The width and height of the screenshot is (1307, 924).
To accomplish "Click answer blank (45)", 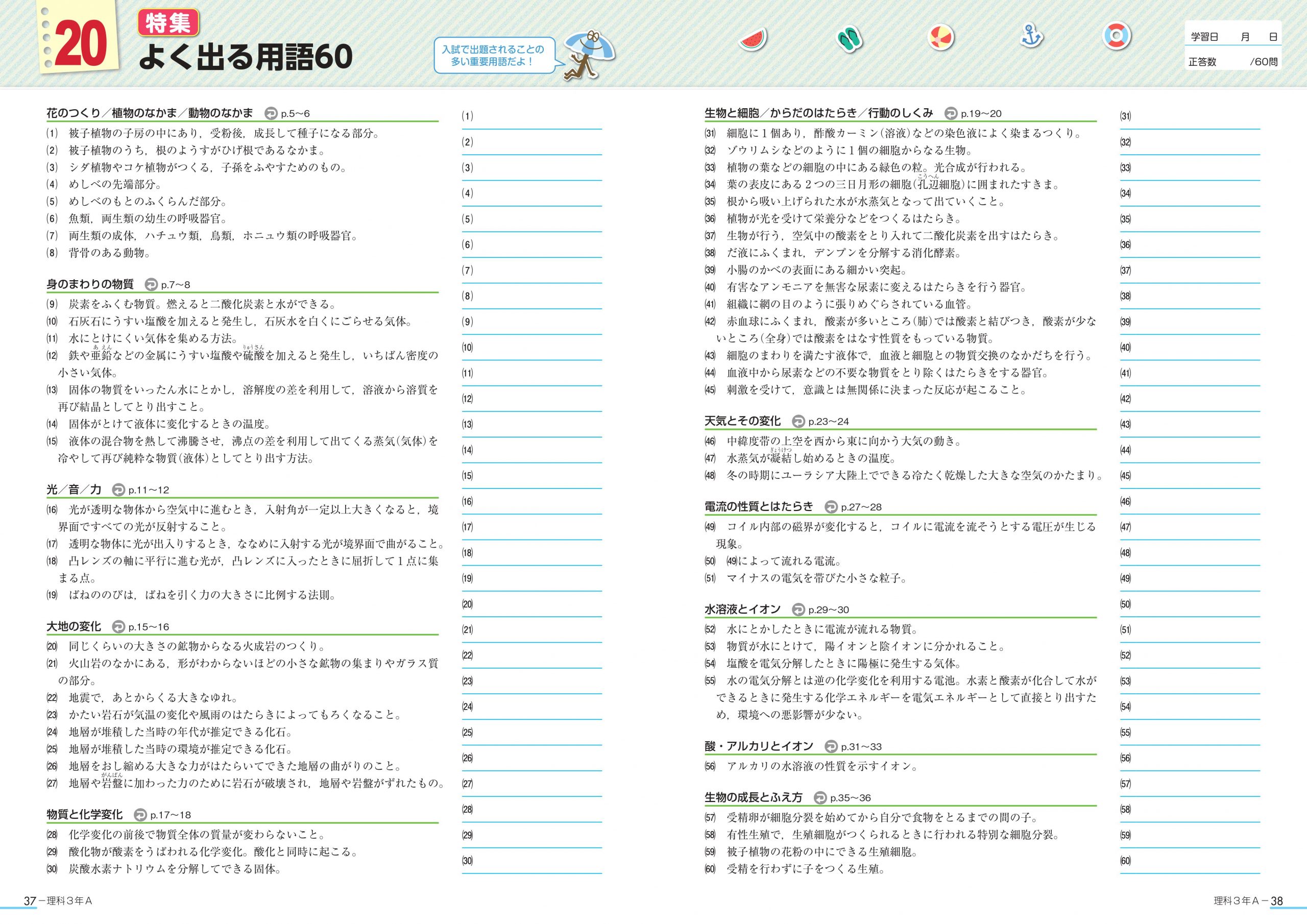I will point(1190,479).
